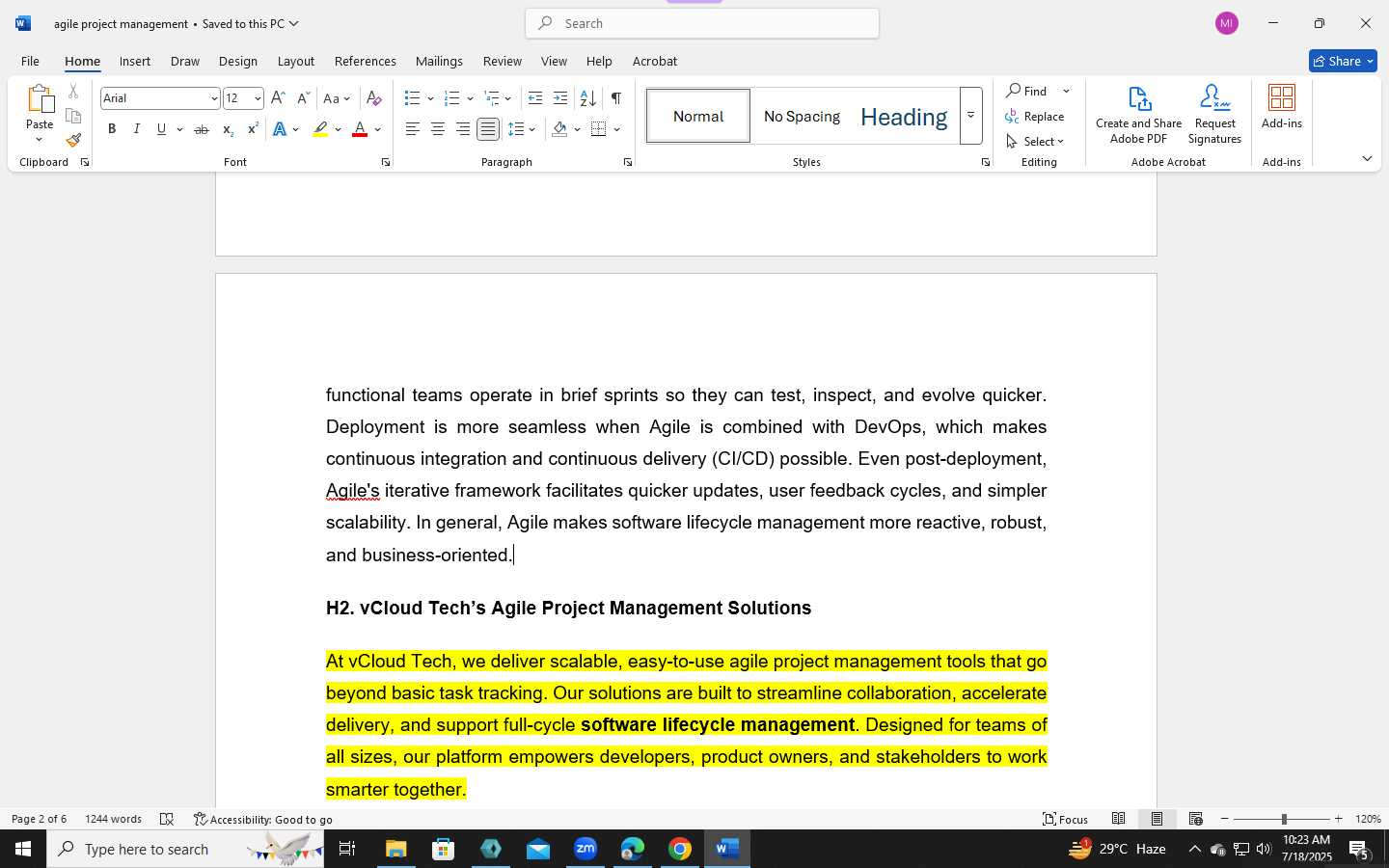Open the Select dropdown in Editing group
The image size is (1389, 868).
pos(1035,141)
